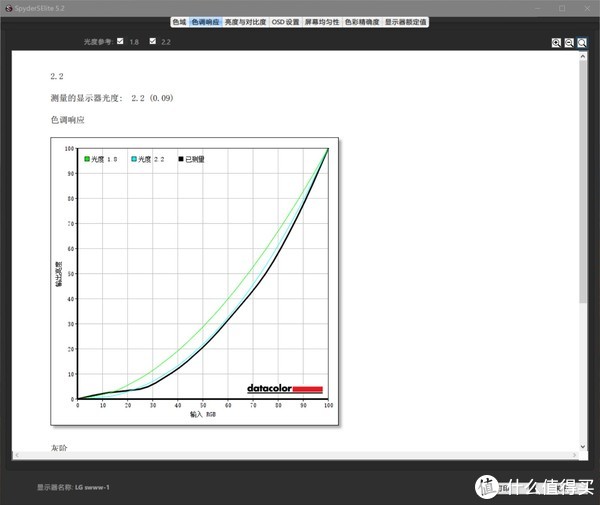Click the horizontal scrollbar left arrow

[x=16, y=455]
